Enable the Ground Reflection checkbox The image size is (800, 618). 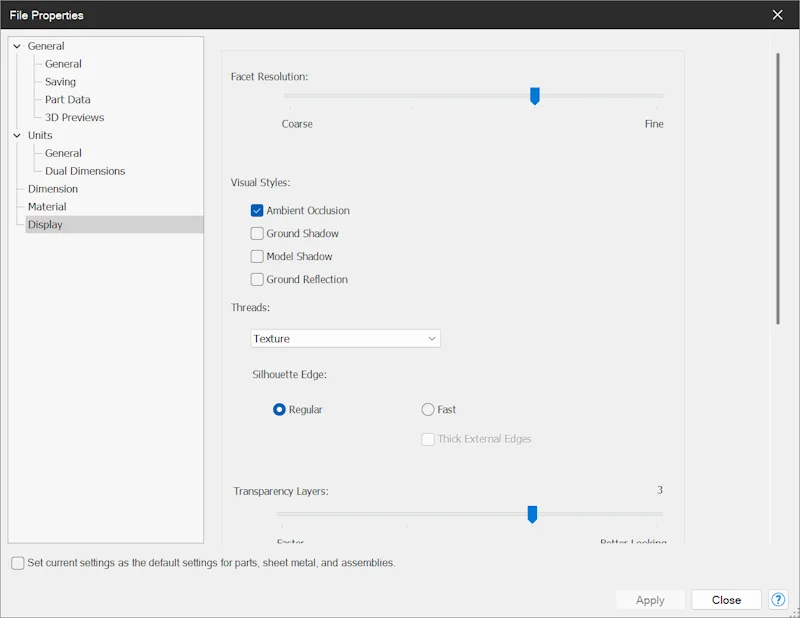click(x=257, y=279)
